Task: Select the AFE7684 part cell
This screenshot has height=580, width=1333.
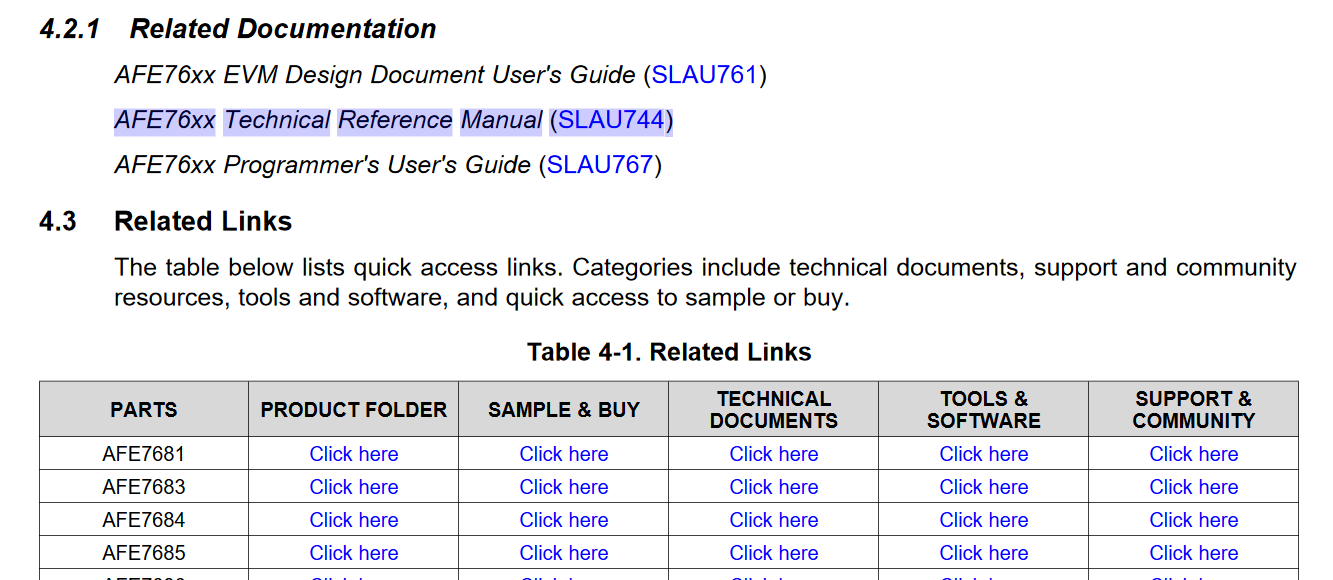Action: [x=144, y=520]
